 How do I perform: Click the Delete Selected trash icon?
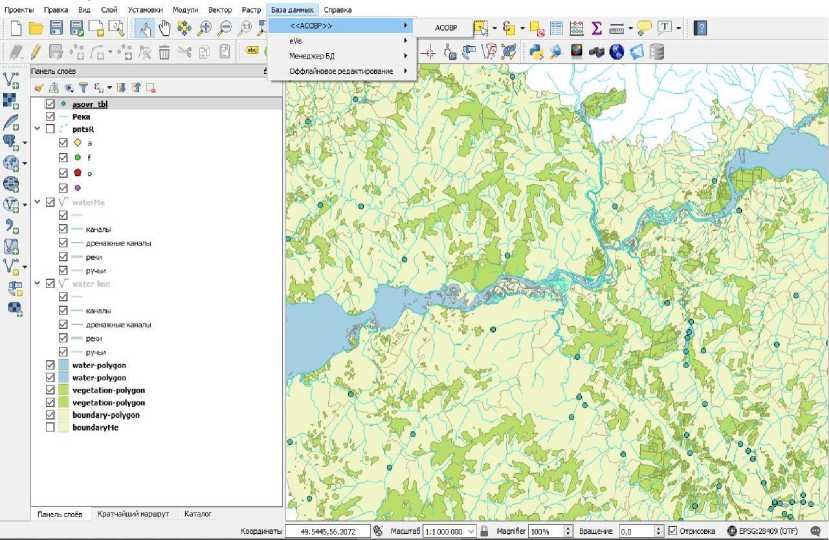point(164,51)
